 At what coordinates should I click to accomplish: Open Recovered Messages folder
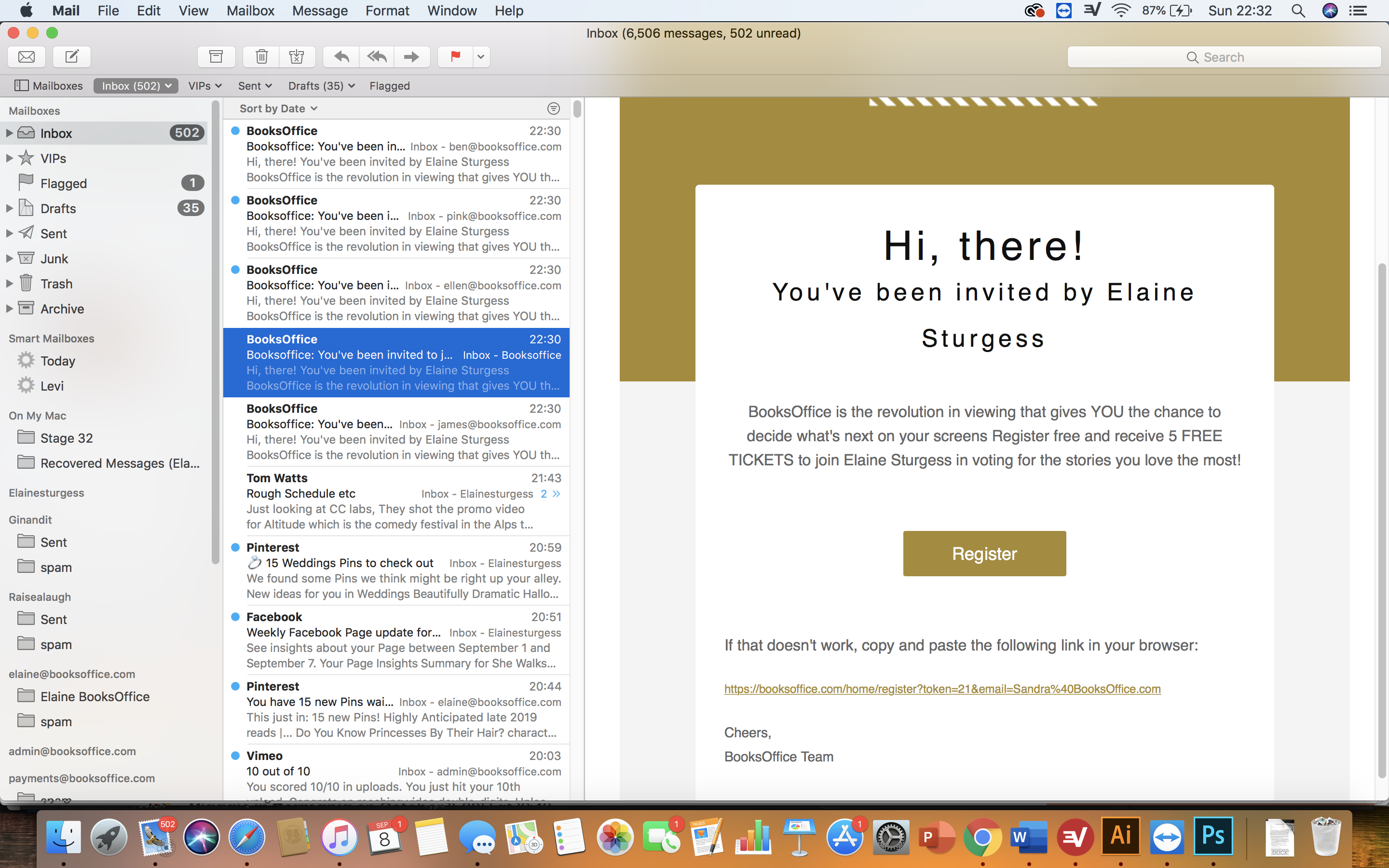[104, 463]
